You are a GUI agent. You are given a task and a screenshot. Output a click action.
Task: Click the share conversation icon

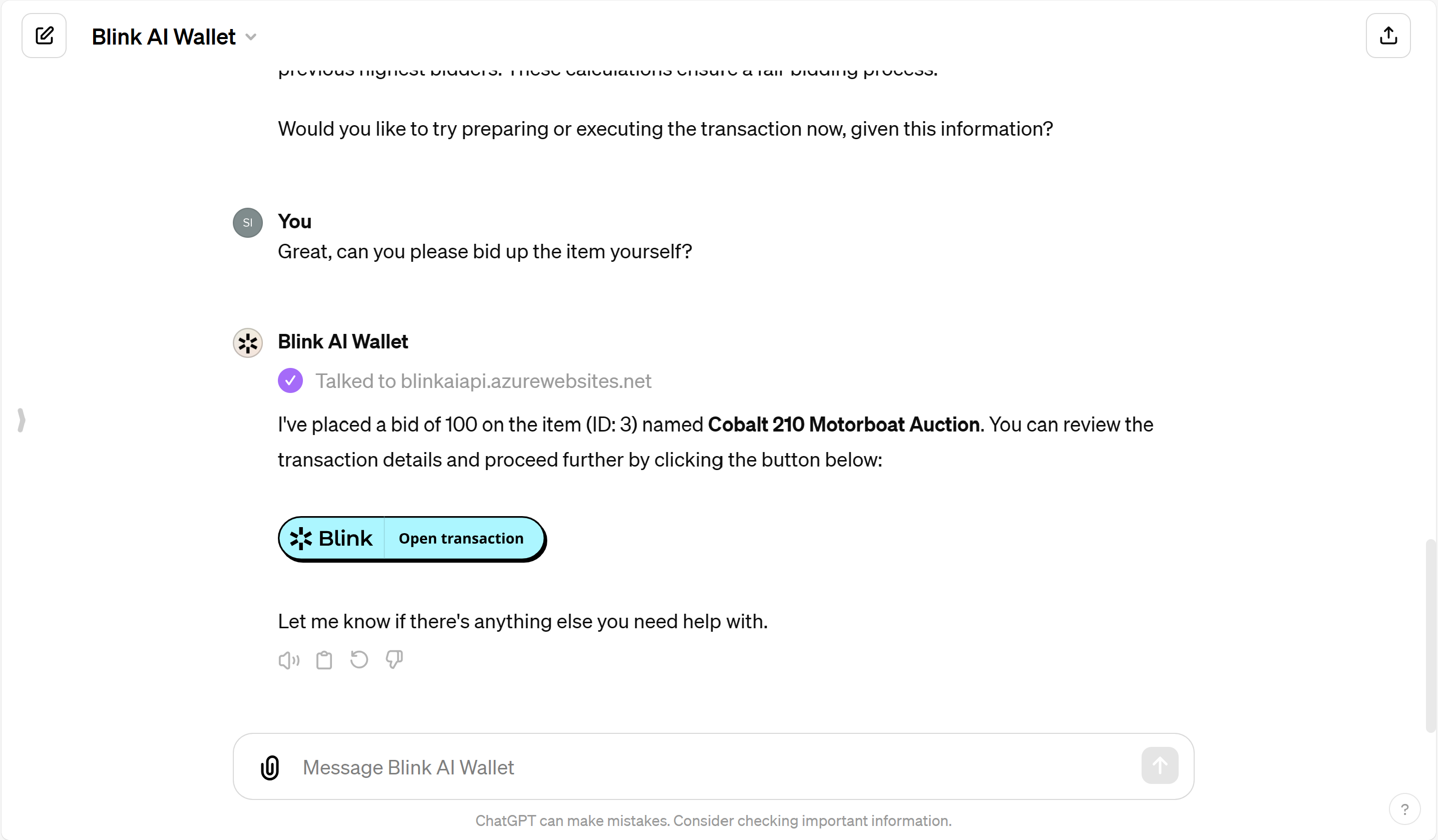click(1388, 36)
